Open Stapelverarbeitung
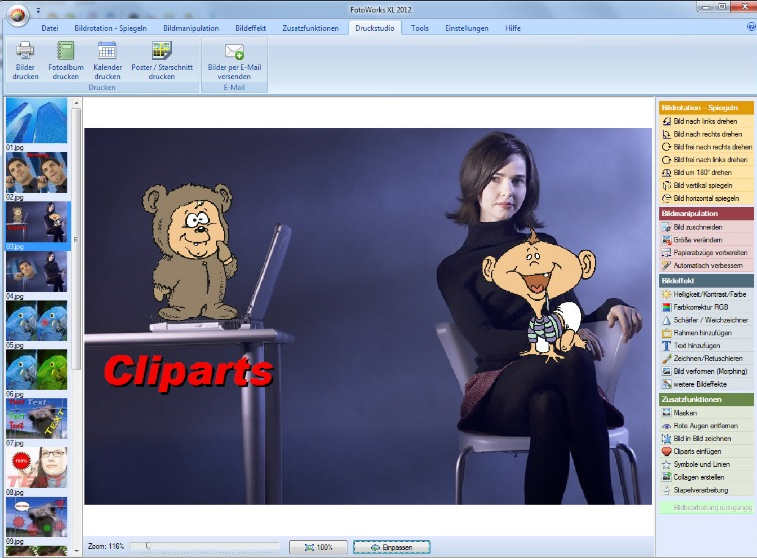The image size is (757, 558). 705,490
